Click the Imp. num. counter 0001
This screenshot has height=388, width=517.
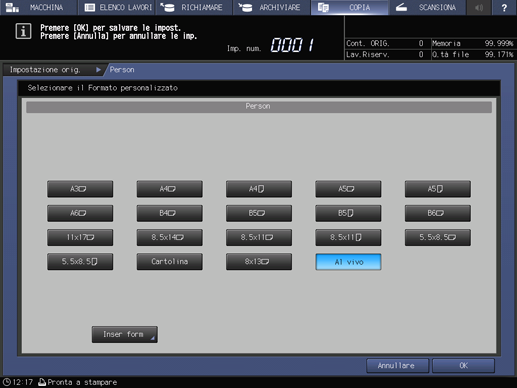point(292,45)
